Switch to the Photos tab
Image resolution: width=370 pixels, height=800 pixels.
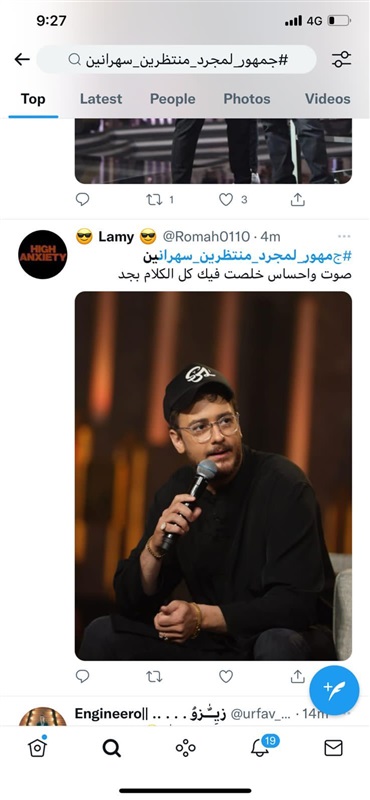[x=247, y=98]
